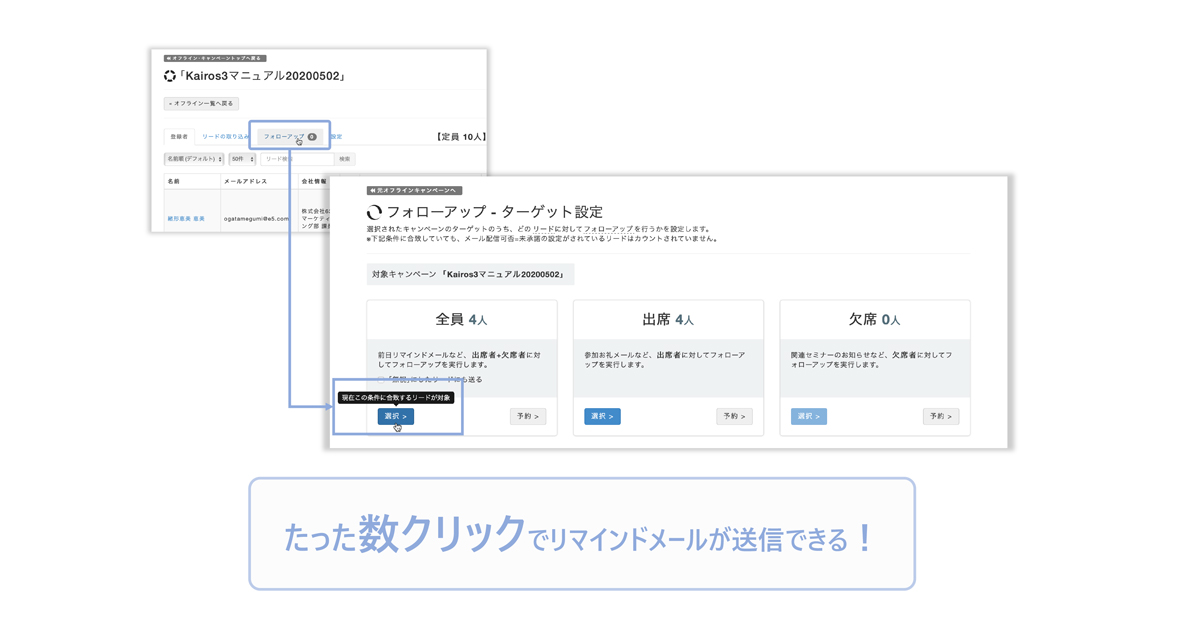Viewport: 1200px width, 630px height.
Task: Click the オフライン一覧へ戻る button
Action: 201,103
